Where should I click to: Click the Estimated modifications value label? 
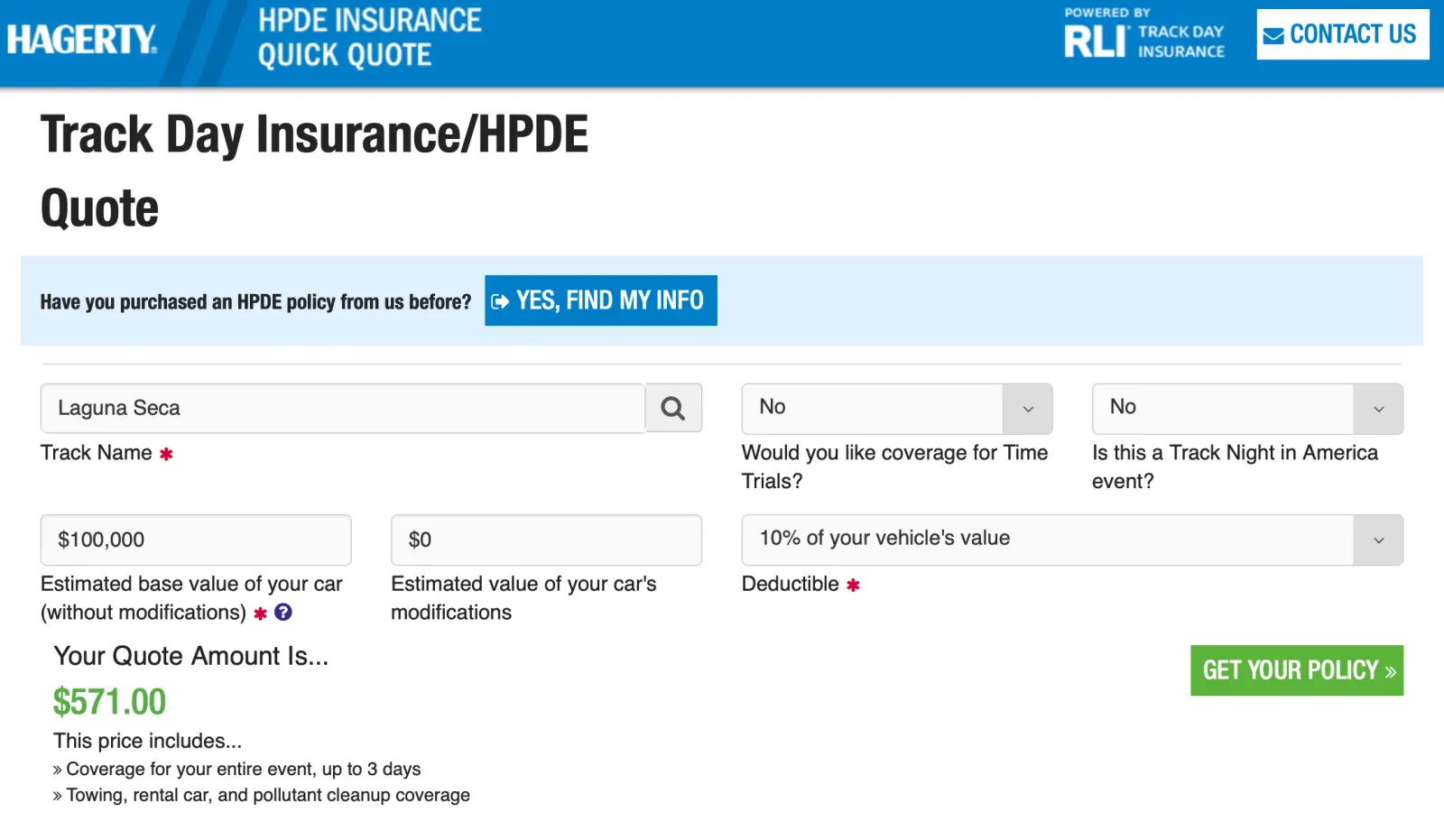pos(523,598)
